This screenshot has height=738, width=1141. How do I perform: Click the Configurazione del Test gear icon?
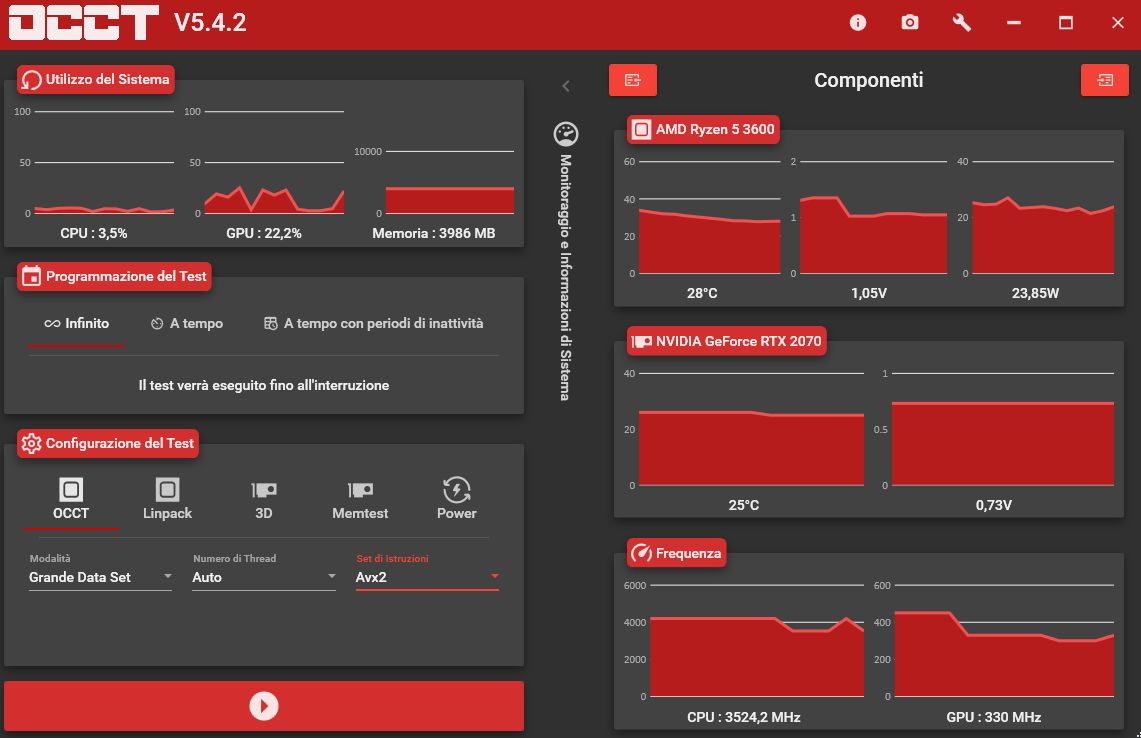(31, 444)
